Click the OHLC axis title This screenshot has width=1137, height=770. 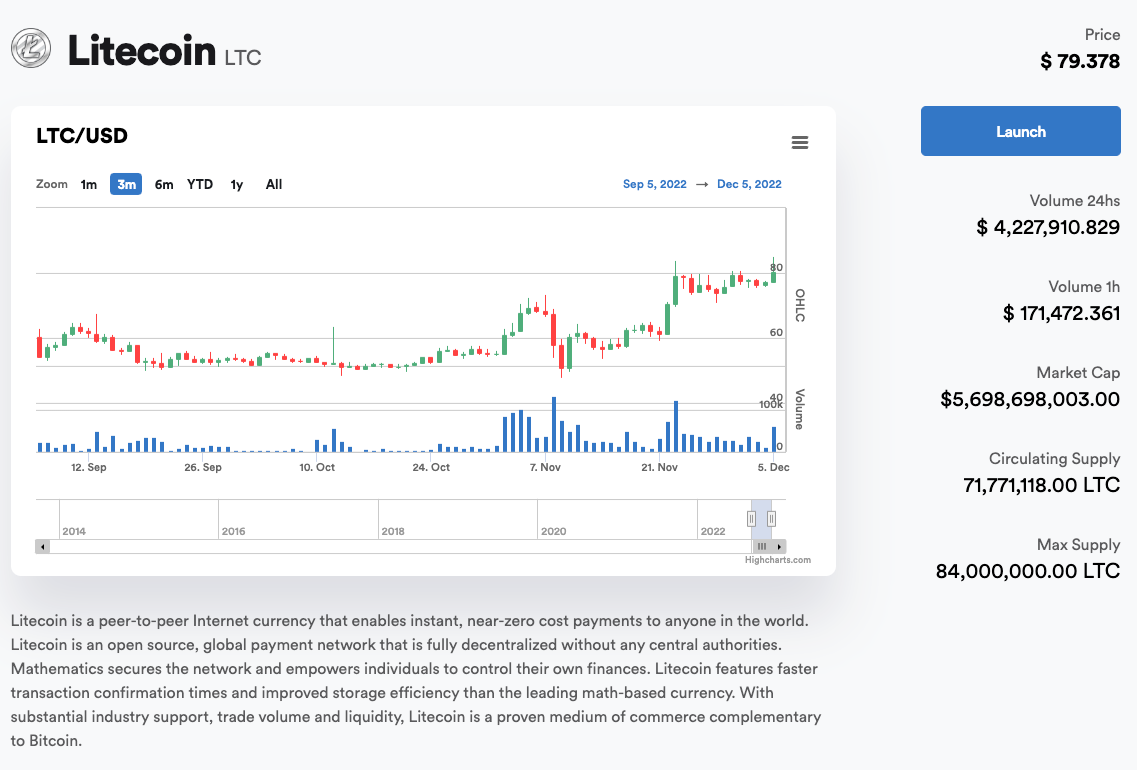(800, 305)
